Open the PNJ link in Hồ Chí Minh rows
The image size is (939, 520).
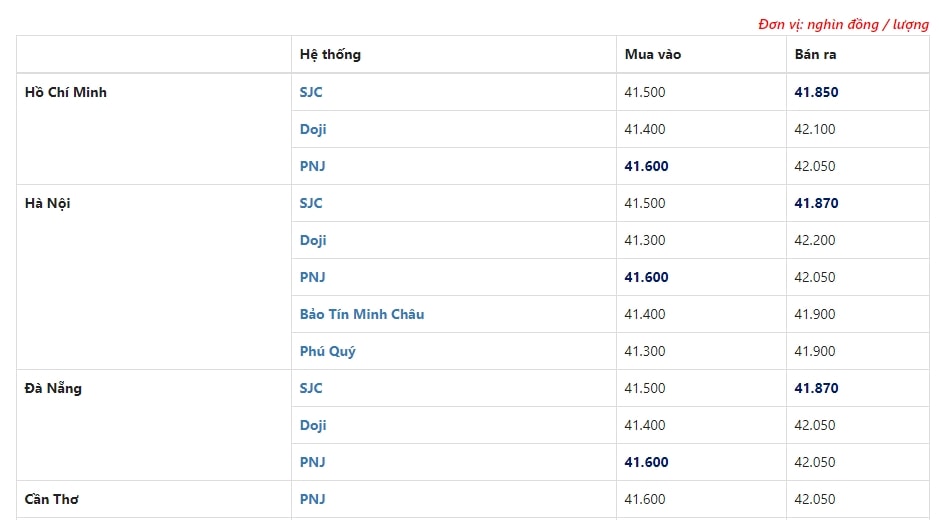312,167
